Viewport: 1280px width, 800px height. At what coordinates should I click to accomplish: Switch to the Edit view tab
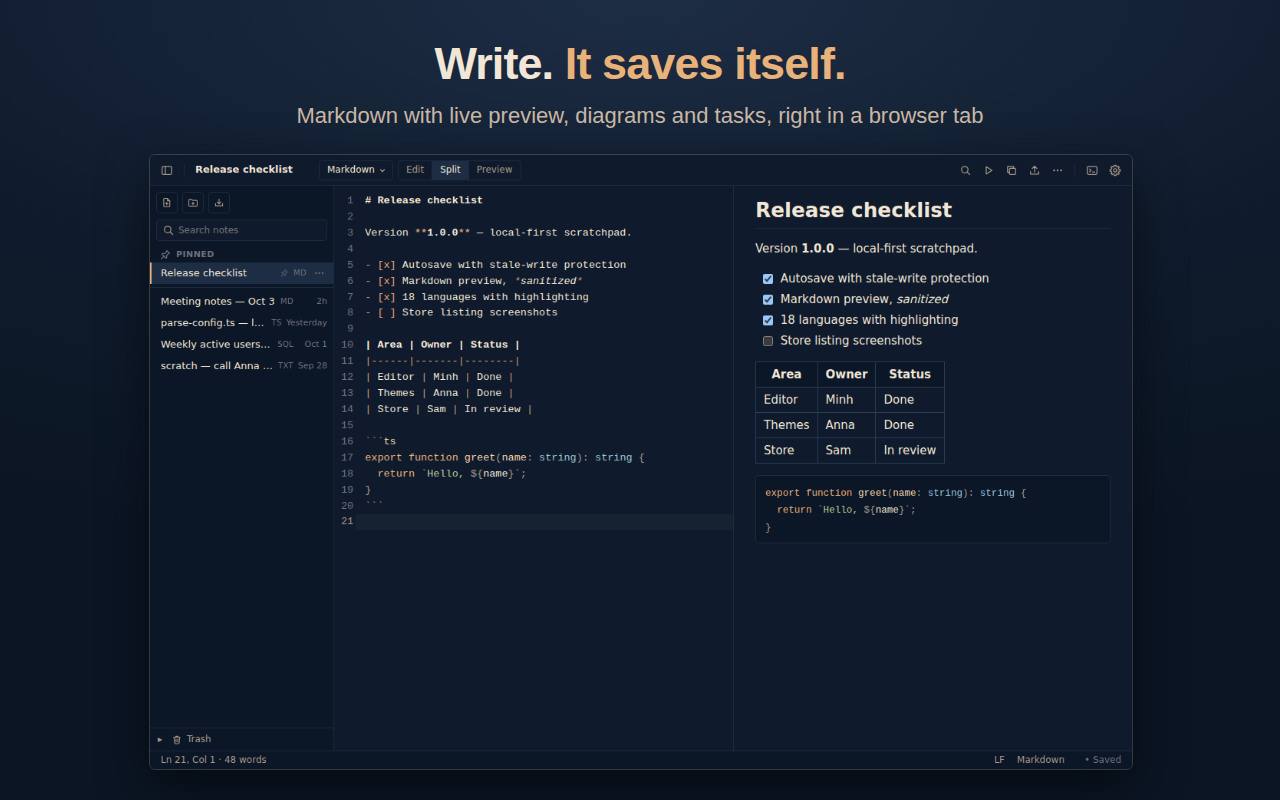(x=415, y=170)
